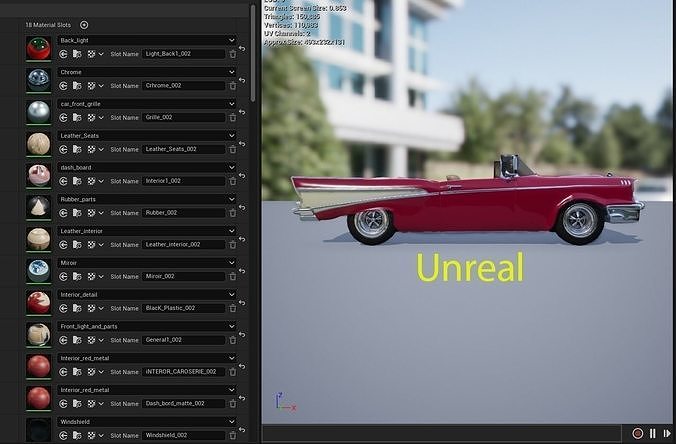This screenshot has width=676, height=444.
Task: Browse to Front_light_and_parts material asset
Action: pos(77,340)
